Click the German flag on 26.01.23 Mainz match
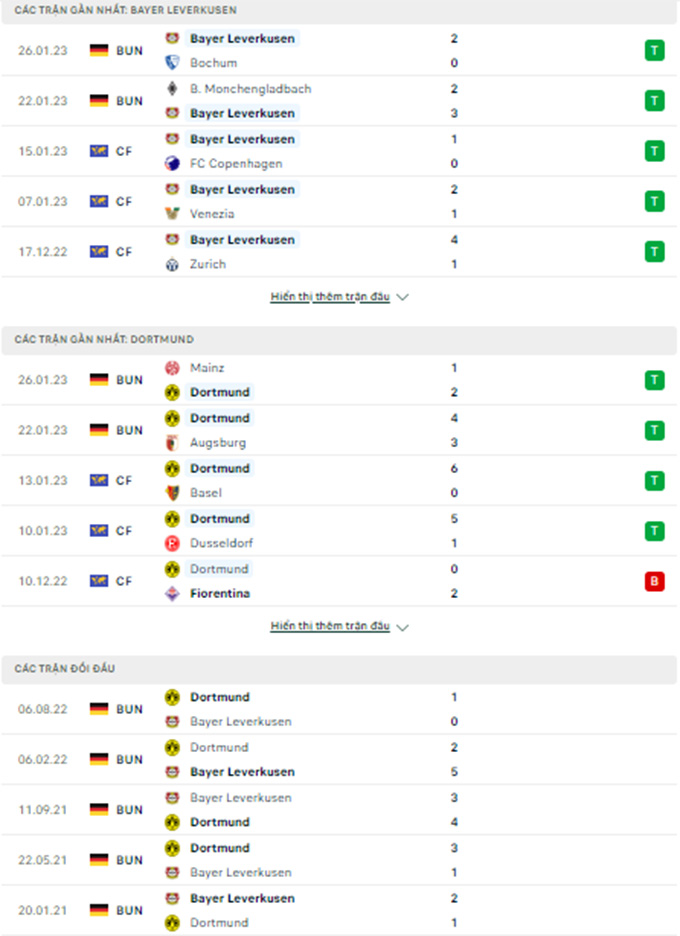This screenshot has height=936, width=680. coord(99,380)
